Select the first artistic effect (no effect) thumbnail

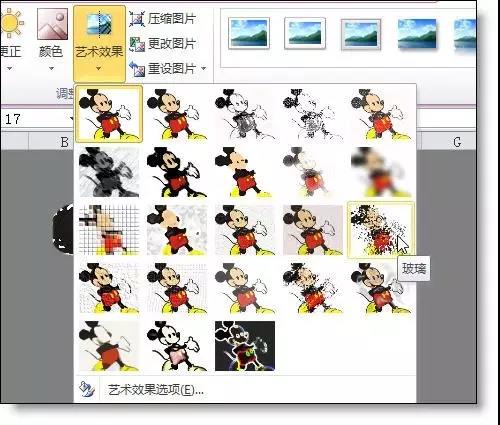click(109, 114)
